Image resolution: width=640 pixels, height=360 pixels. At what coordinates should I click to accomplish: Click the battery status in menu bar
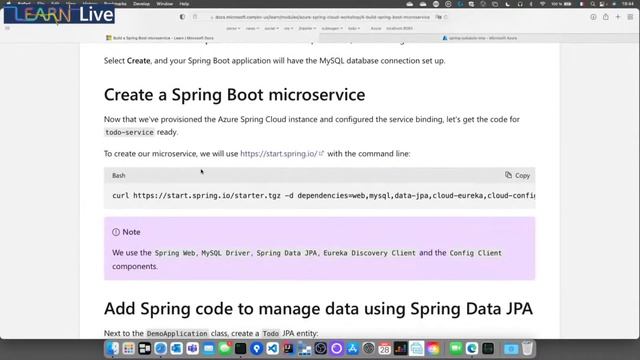click(562, 4)
